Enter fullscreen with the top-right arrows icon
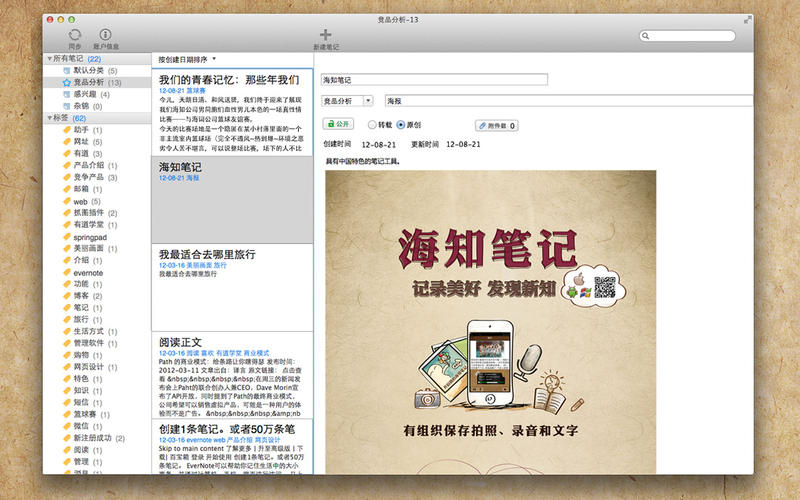Viewport: 800px width, 500px height. pyautogui.click(x=747, y=20)
